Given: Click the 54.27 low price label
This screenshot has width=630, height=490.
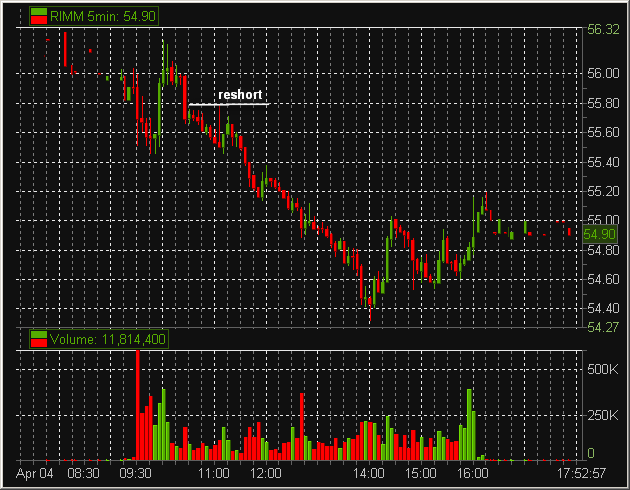Looking at the screenshot, I should [603, 327].
